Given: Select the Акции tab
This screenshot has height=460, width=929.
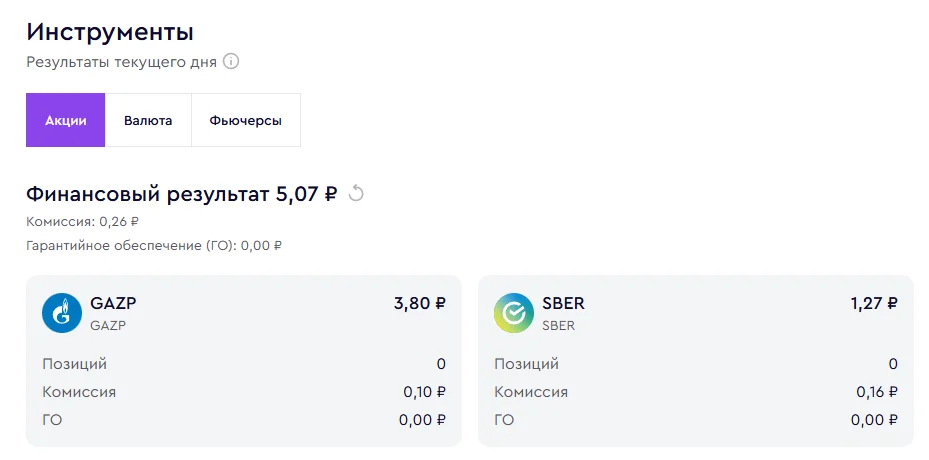Looking at the screenshot, I should (x=66, y=120).
